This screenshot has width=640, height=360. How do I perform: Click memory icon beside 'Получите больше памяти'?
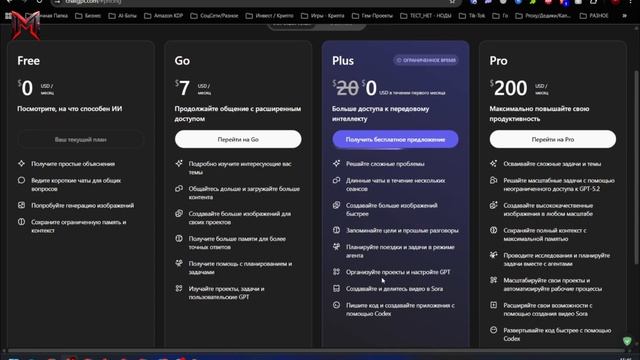(179, 238)
